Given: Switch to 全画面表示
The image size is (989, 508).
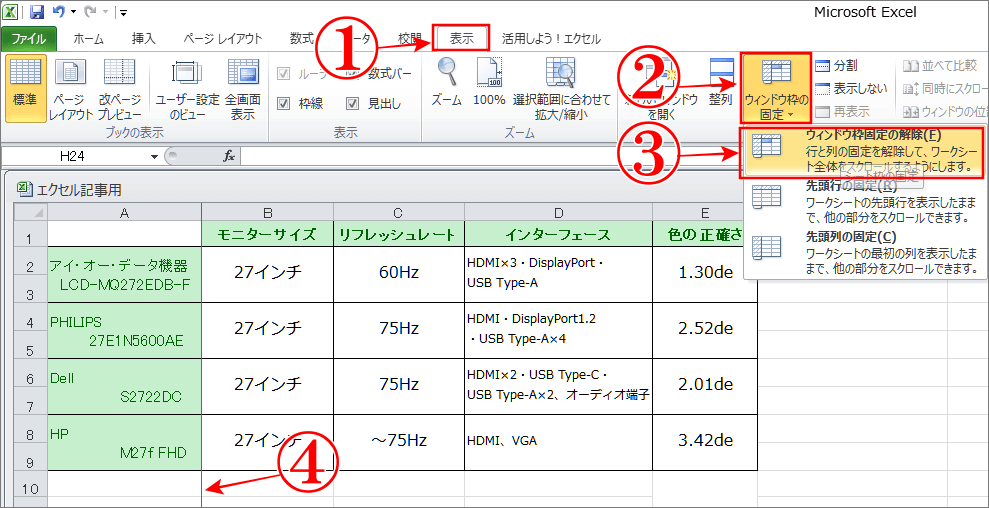Looking at the screenshot, I should click(x=243, y=88).
